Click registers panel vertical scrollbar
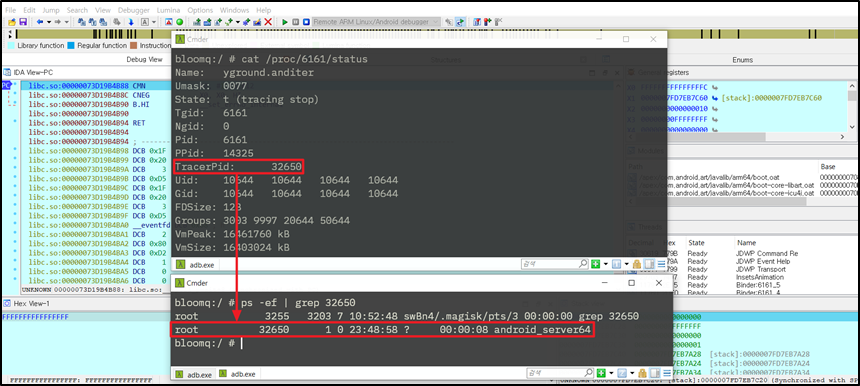860x386 pixels. [852, 107]
